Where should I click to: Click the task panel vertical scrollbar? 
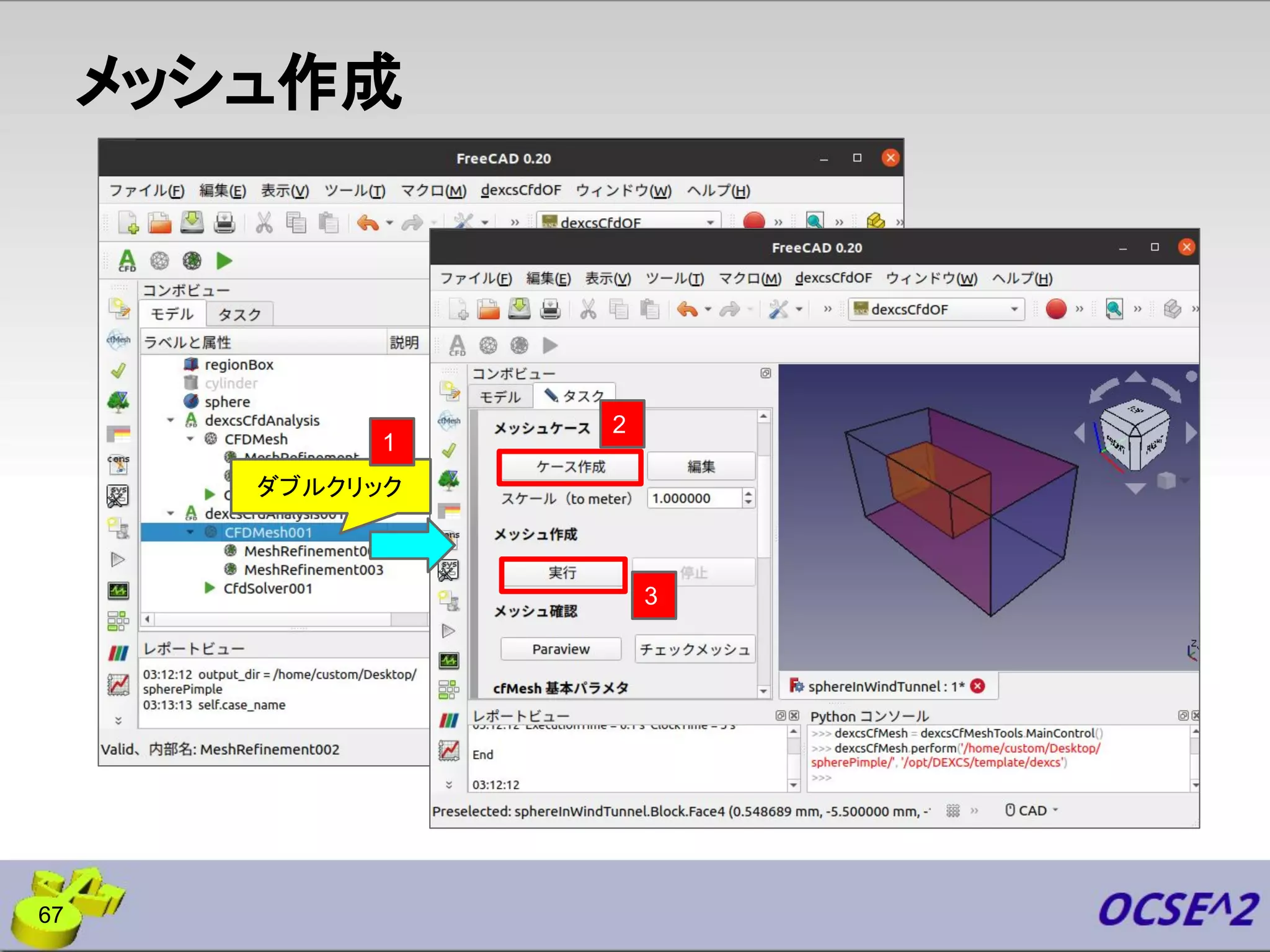click(x=764, y=553)
